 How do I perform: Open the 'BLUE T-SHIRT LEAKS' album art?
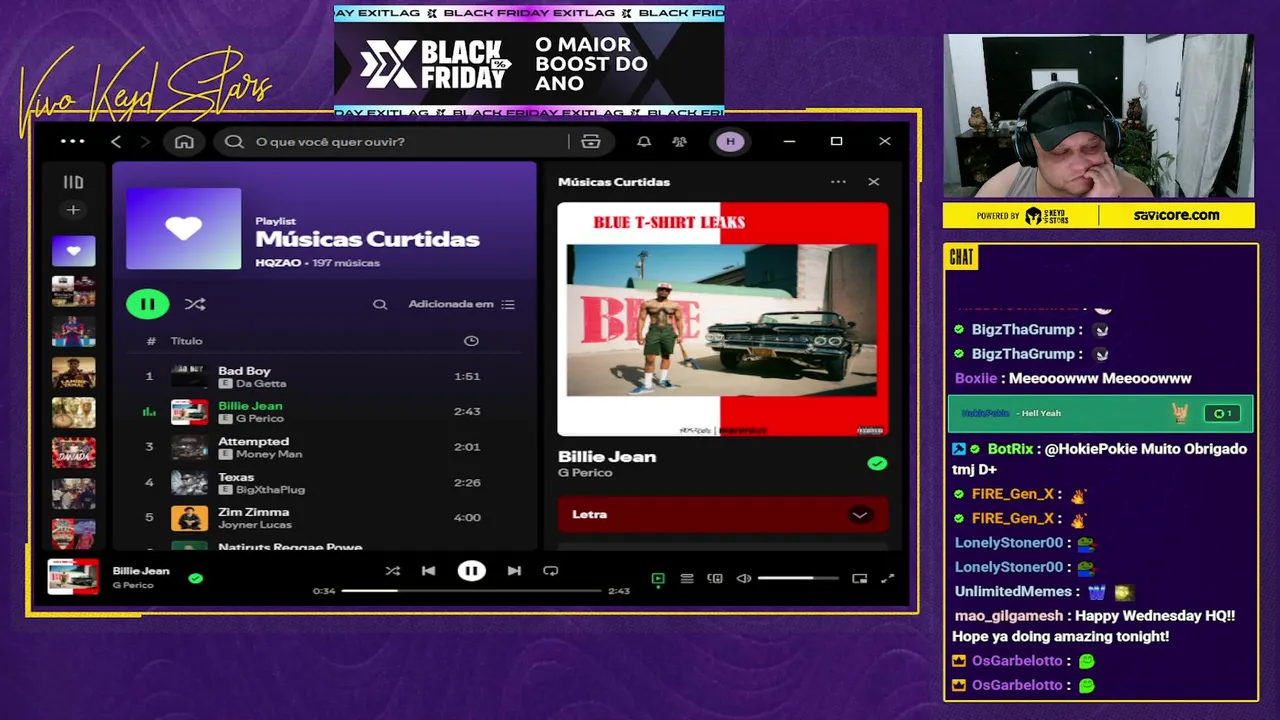tap(722, 319)
